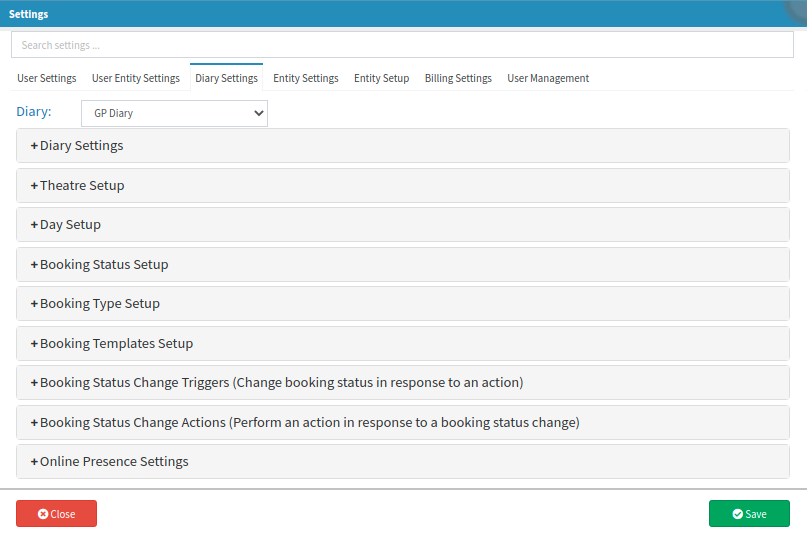This screenshot has width=807, height=533.
Task: Expand the Booking Type Setup section
Action: coord(99,304)
